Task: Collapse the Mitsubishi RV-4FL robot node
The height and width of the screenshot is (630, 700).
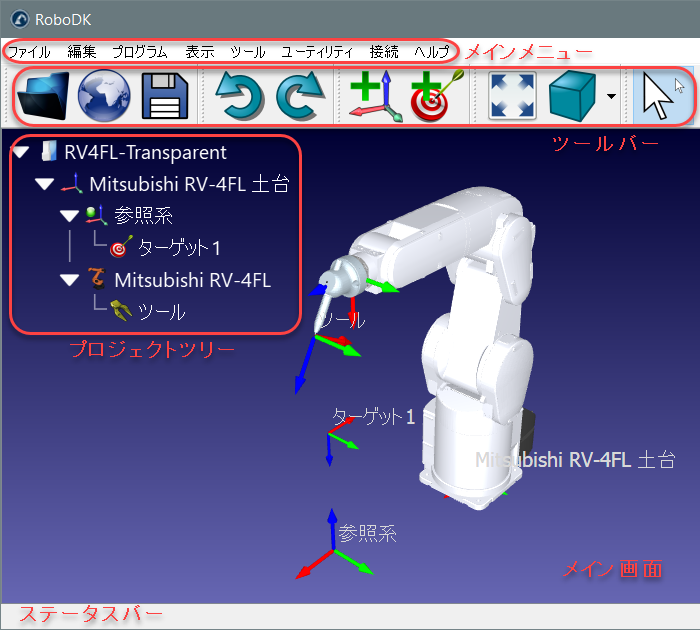Action: 70,280
